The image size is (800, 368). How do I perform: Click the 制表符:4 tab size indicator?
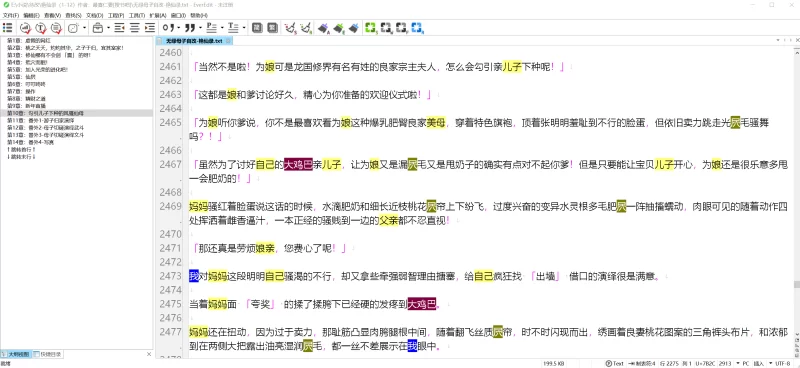643,363
